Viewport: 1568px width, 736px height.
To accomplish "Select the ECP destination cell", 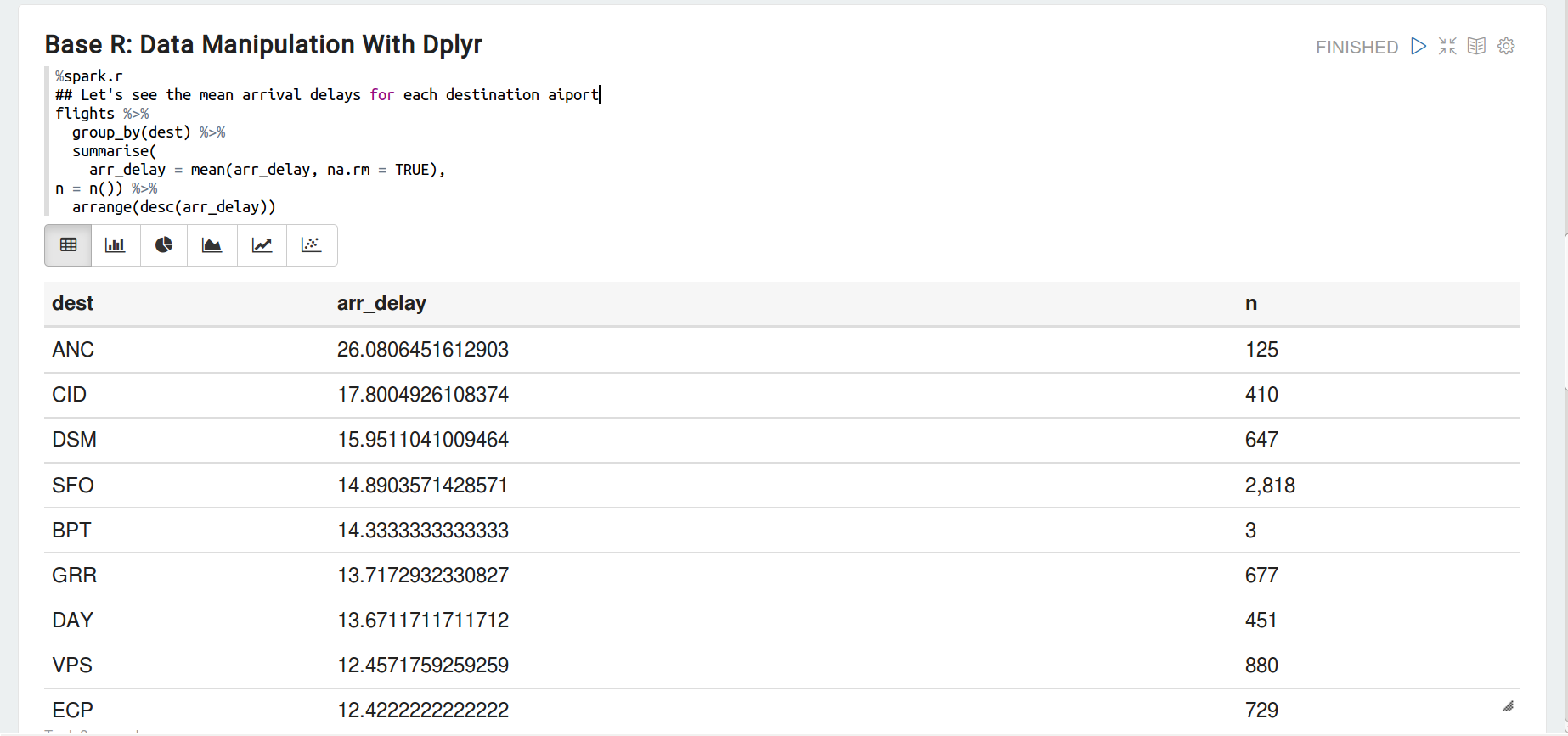I will click(x=72, y=710).
